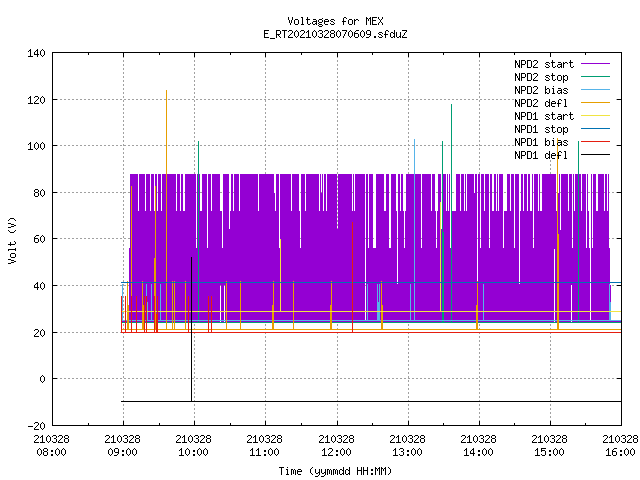This screenshot has height=480, width=640.
Task: Click the 'Volt (V)' y-axis label
Action: [x=12, y=240]
